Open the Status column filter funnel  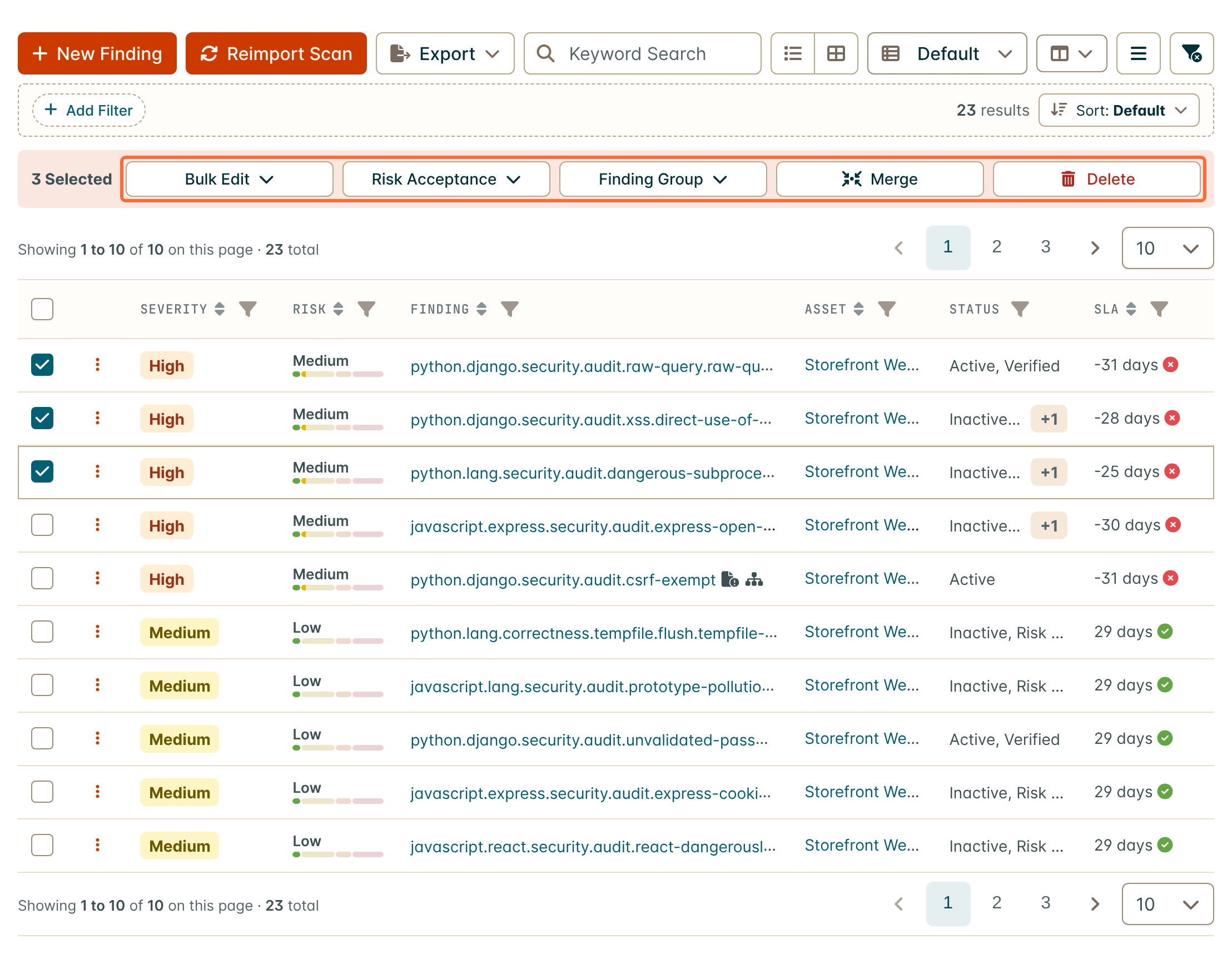click(x=1019, y=309)
